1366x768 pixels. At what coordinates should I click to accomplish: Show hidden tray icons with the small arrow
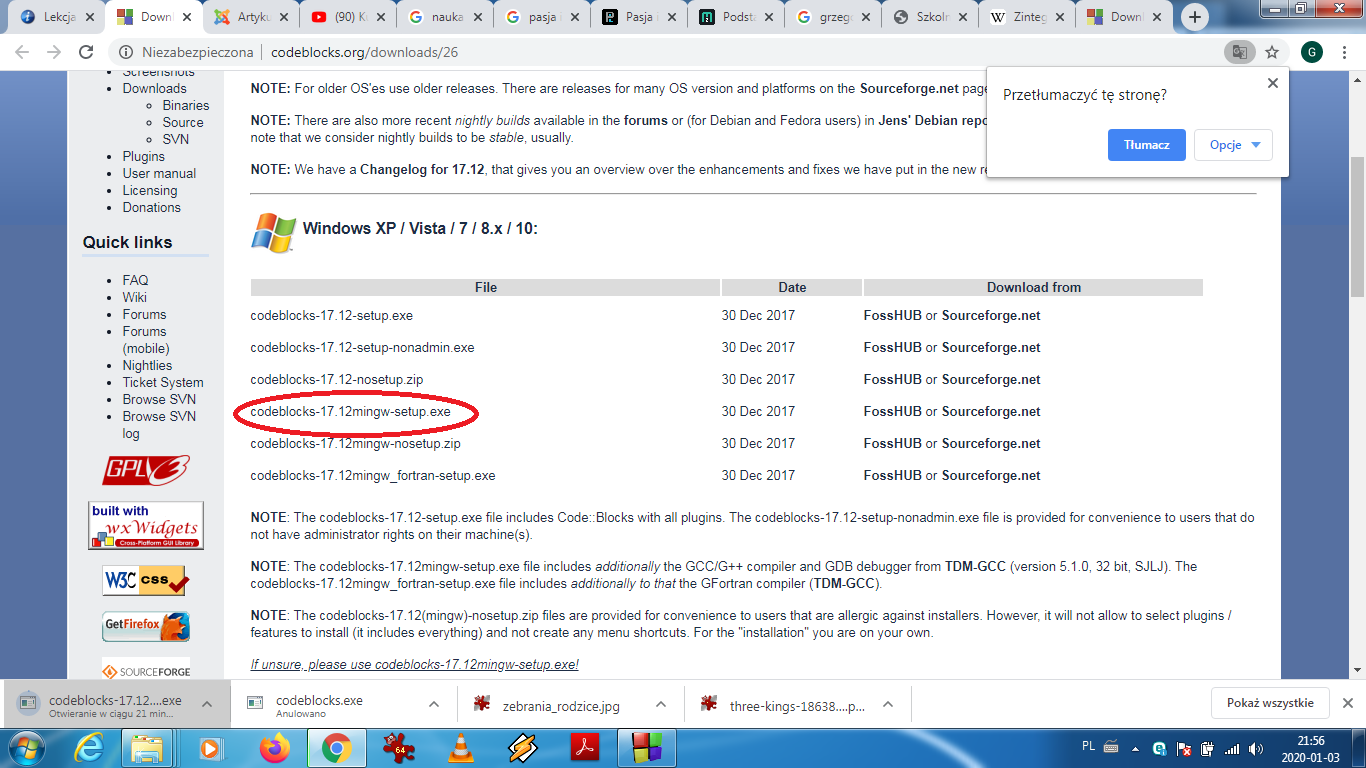click(1137, 748)
